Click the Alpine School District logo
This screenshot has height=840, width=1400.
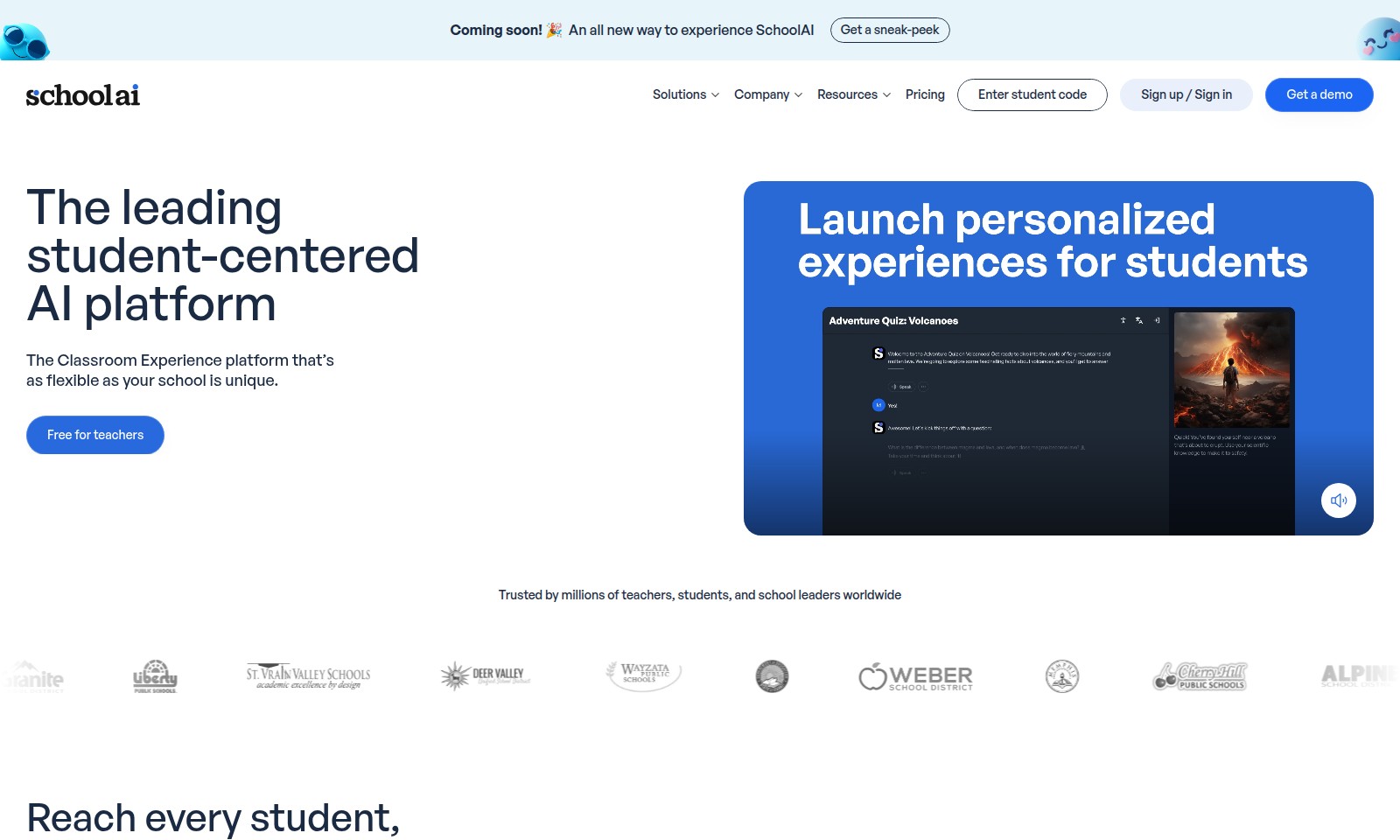1360,675
